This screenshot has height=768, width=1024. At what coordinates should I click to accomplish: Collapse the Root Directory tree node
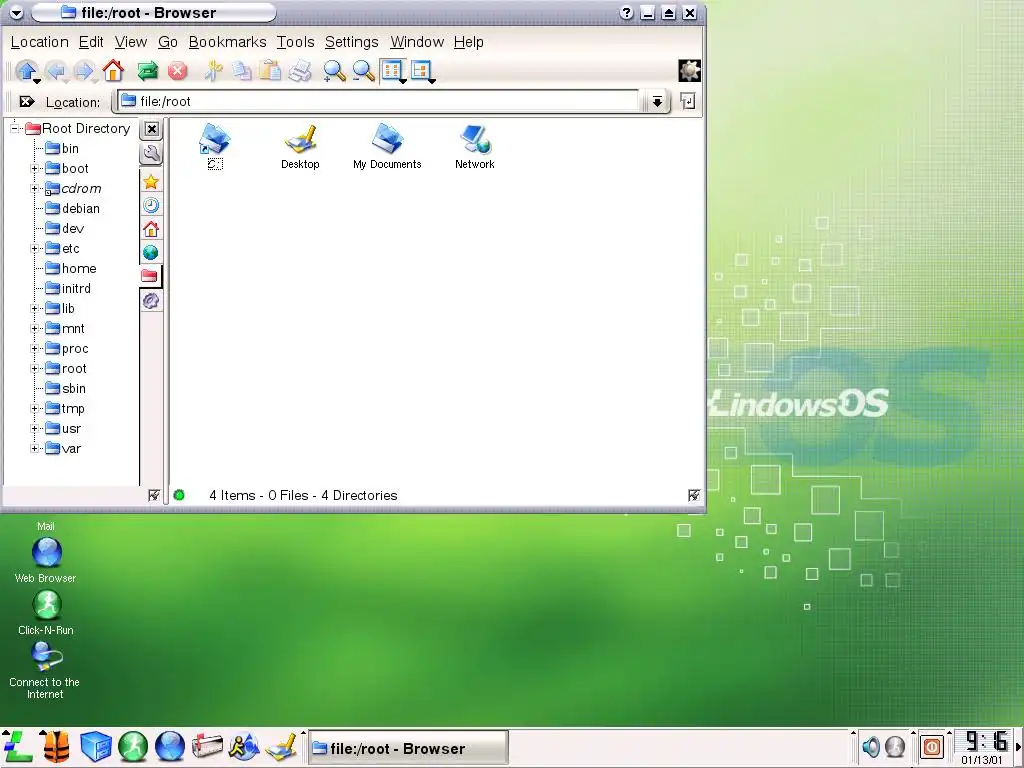pos(14,129)
